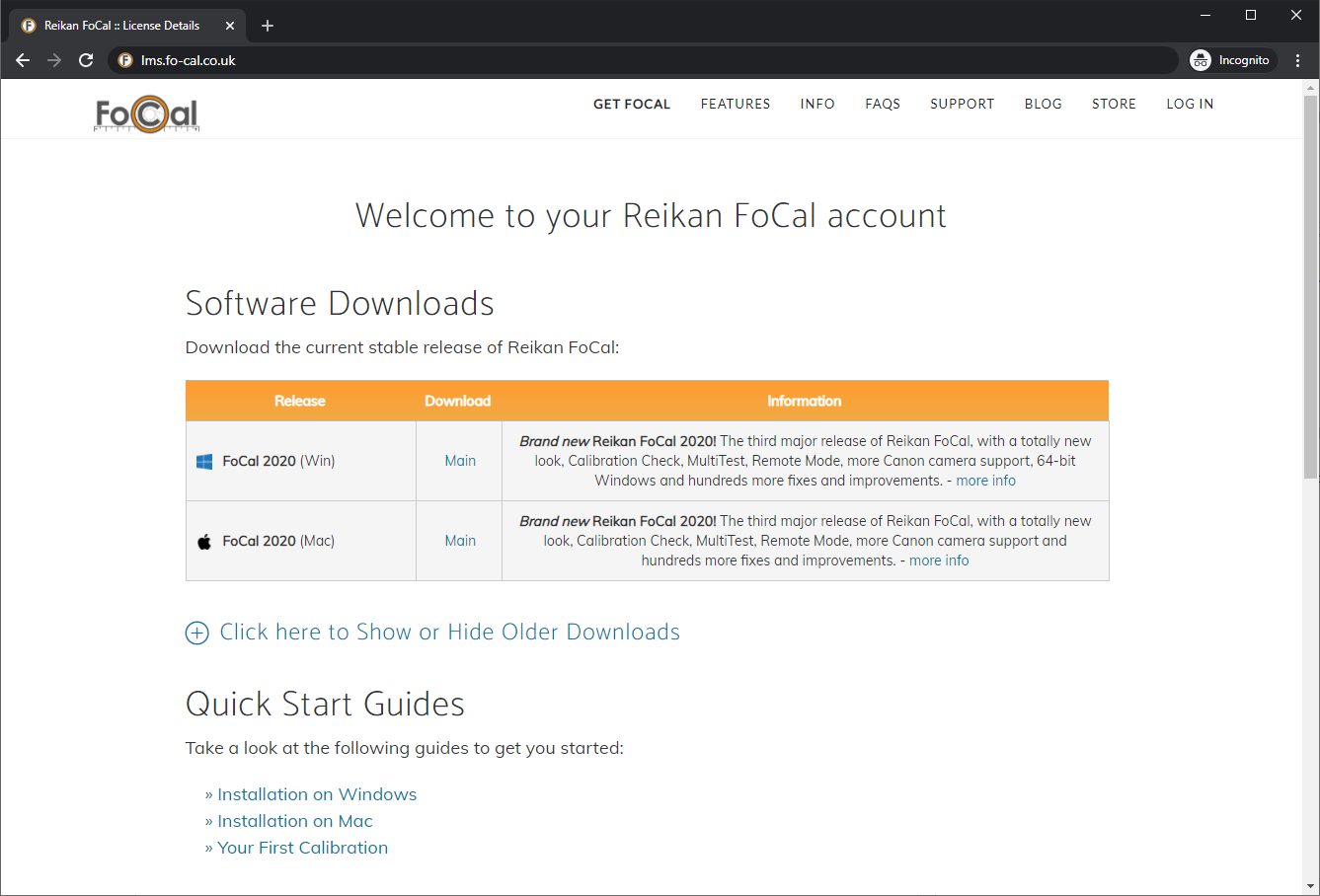Open INFO menu item
Viewport: 1320px width, 896px height.
coord(817,104)
